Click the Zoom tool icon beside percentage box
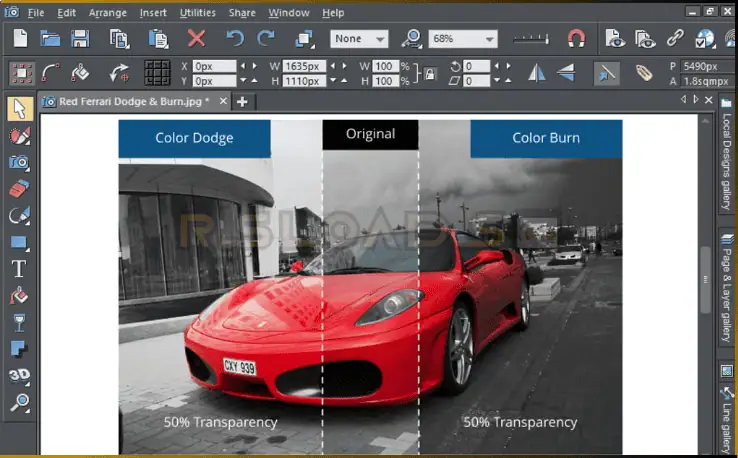Screen dimensions: 738x458 412,39
